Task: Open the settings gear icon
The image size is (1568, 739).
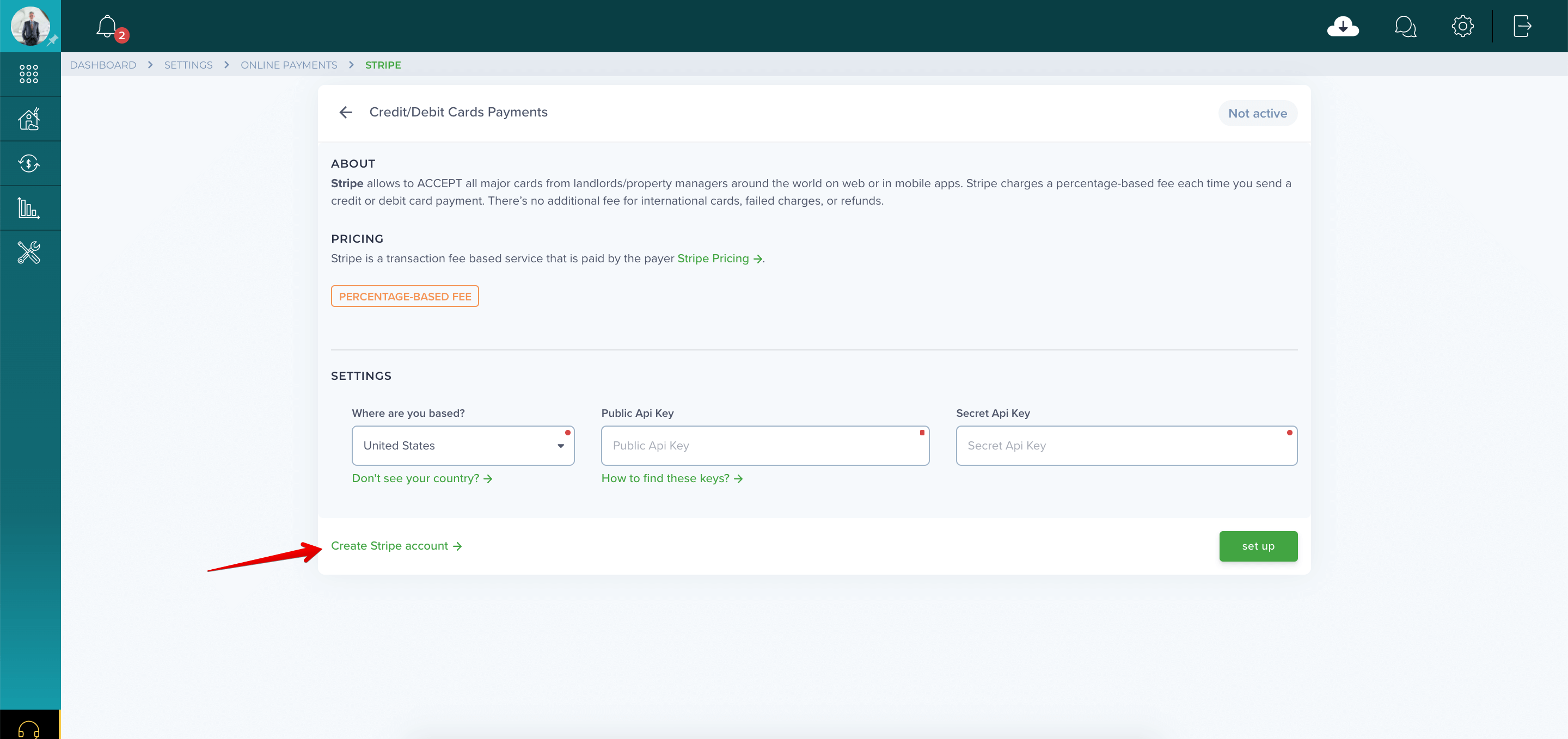Action: pos(1462,26)
